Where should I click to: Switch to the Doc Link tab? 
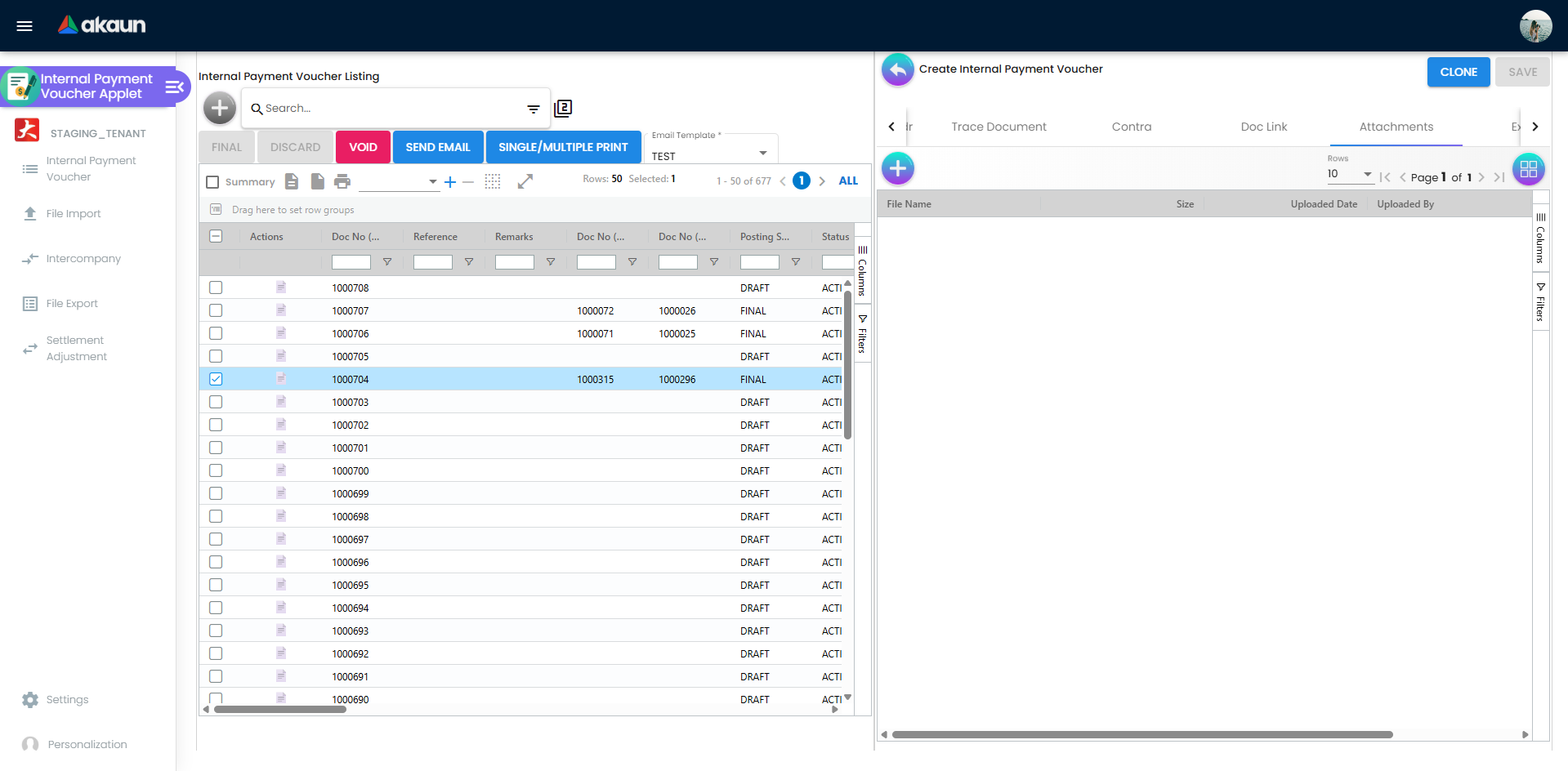point(1263,127)
